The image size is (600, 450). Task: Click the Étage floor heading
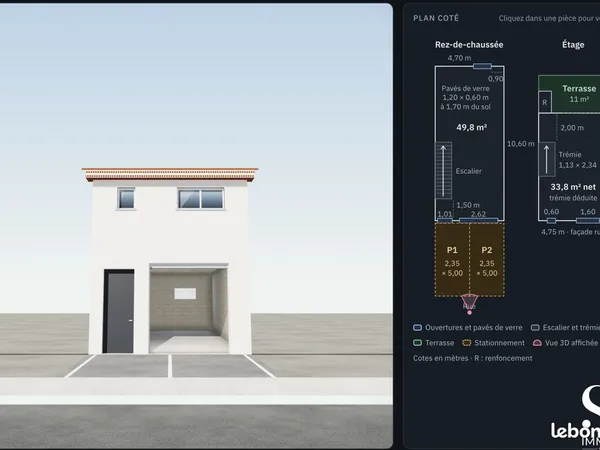pos(573,45)
